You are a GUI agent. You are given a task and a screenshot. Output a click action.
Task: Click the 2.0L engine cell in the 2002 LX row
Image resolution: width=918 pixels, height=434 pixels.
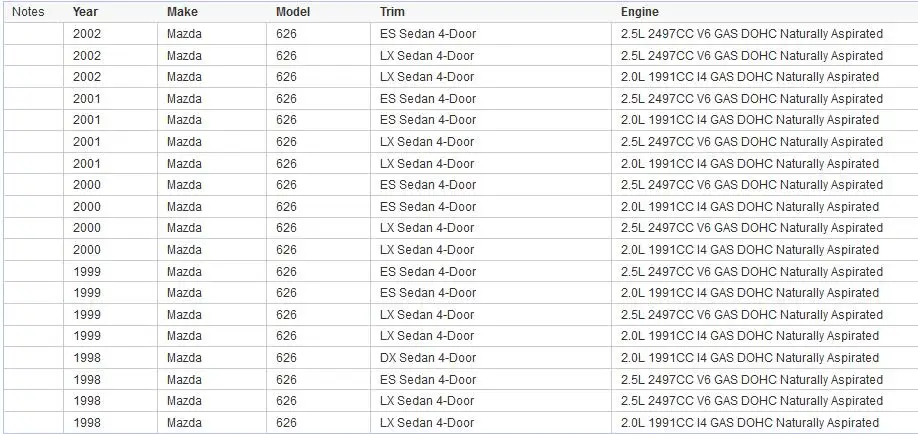pos(764,77)
